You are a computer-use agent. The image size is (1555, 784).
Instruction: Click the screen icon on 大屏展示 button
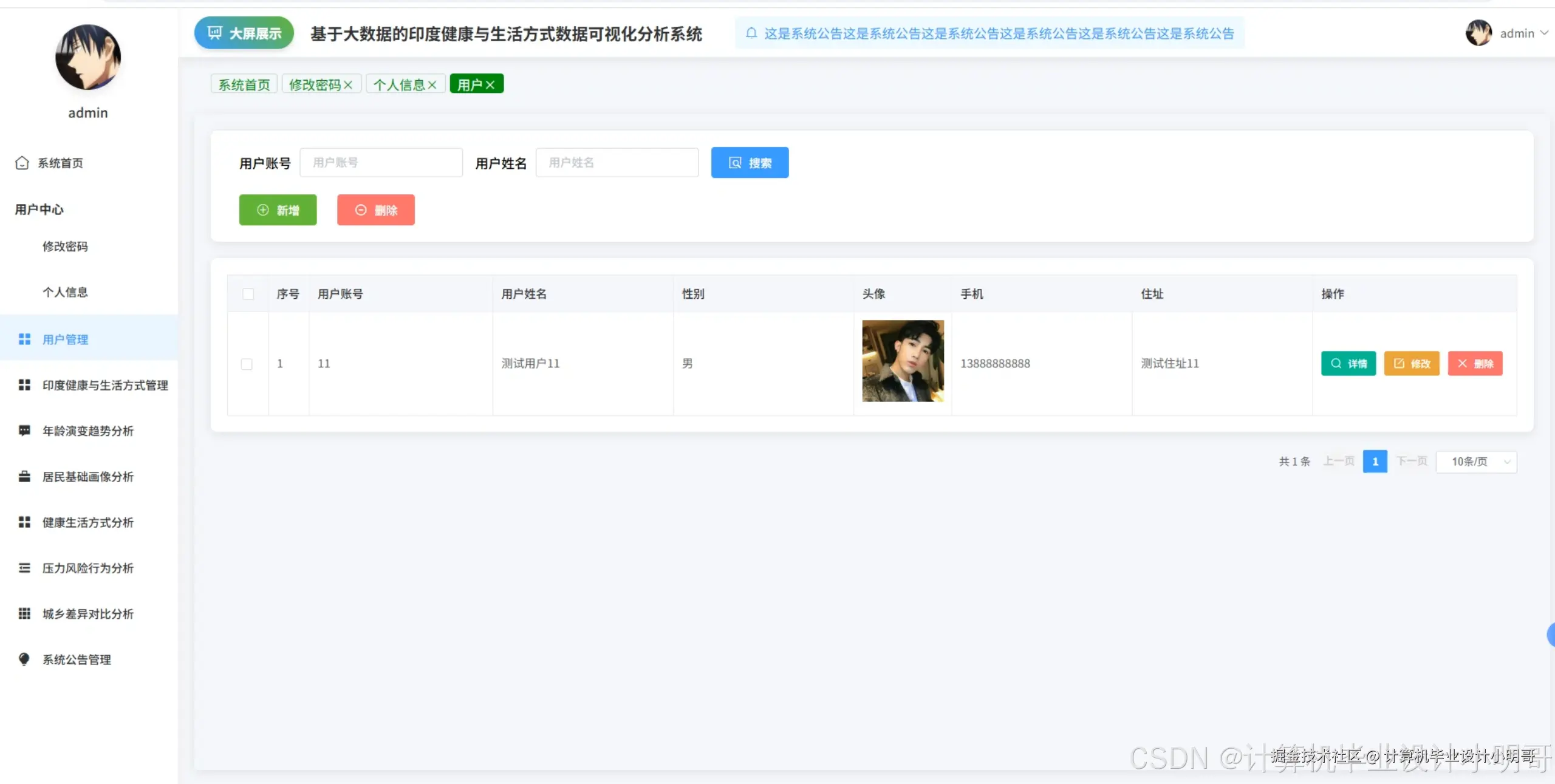pos(216,33)
